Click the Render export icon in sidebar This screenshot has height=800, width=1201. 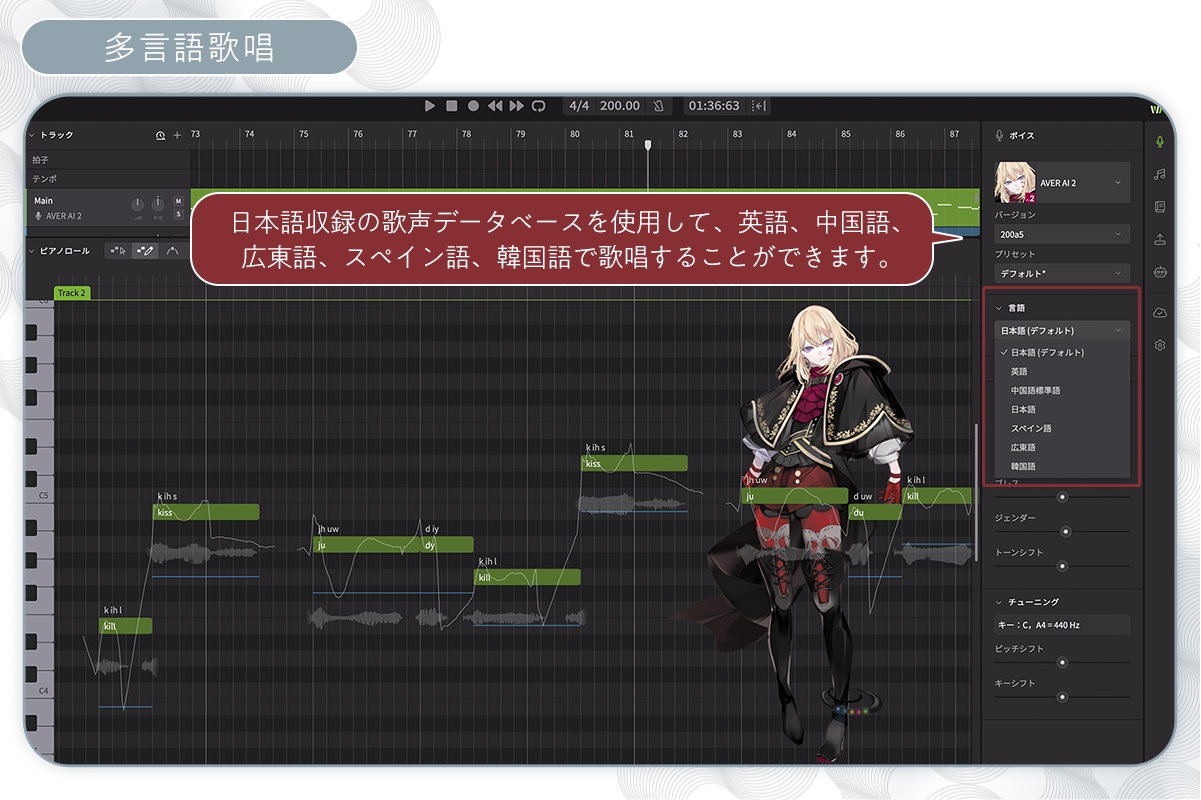pyautogui.click(x=1160, y=239)
